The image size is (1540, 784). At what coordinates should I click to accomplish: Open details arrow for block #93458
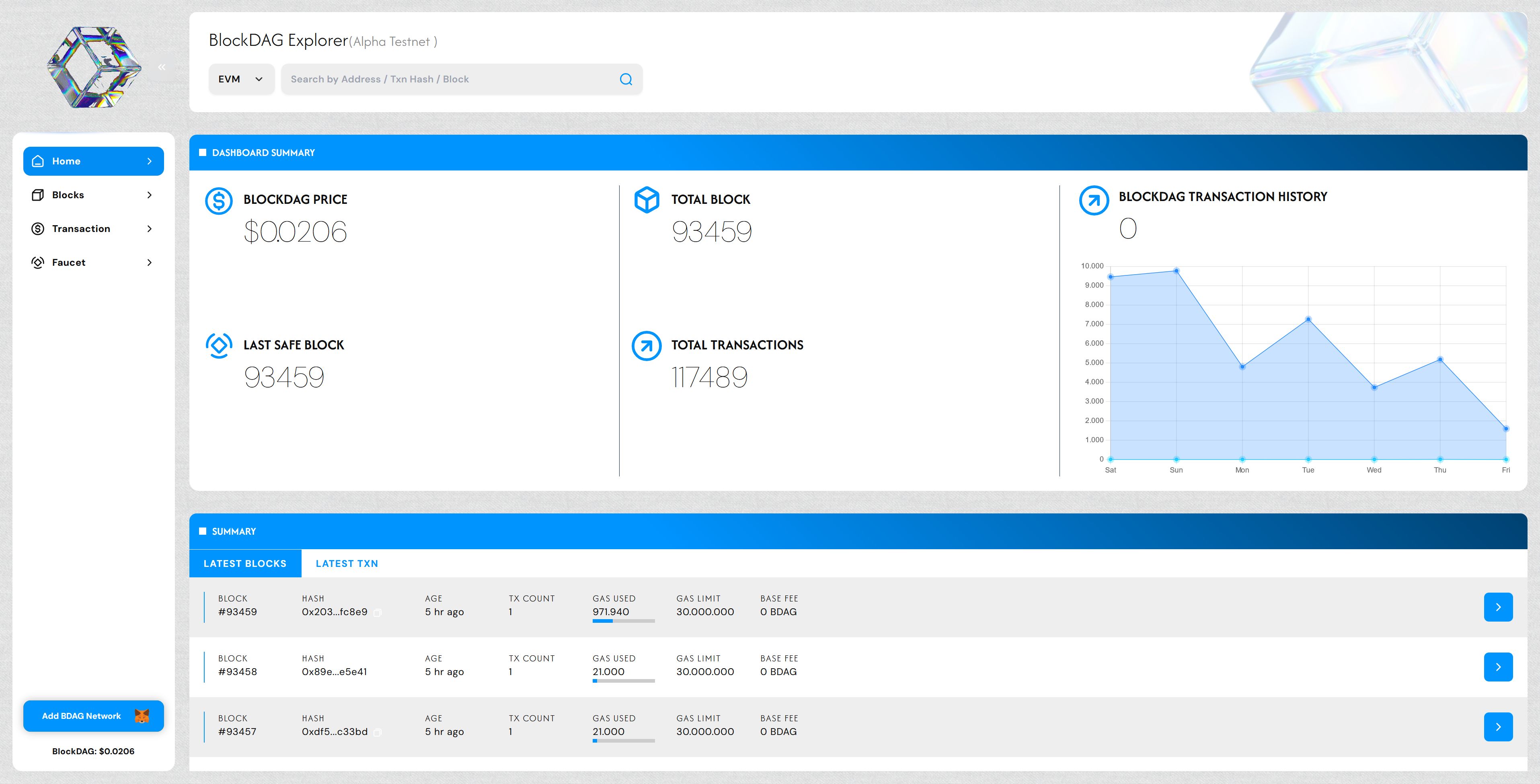(1498, 667)
